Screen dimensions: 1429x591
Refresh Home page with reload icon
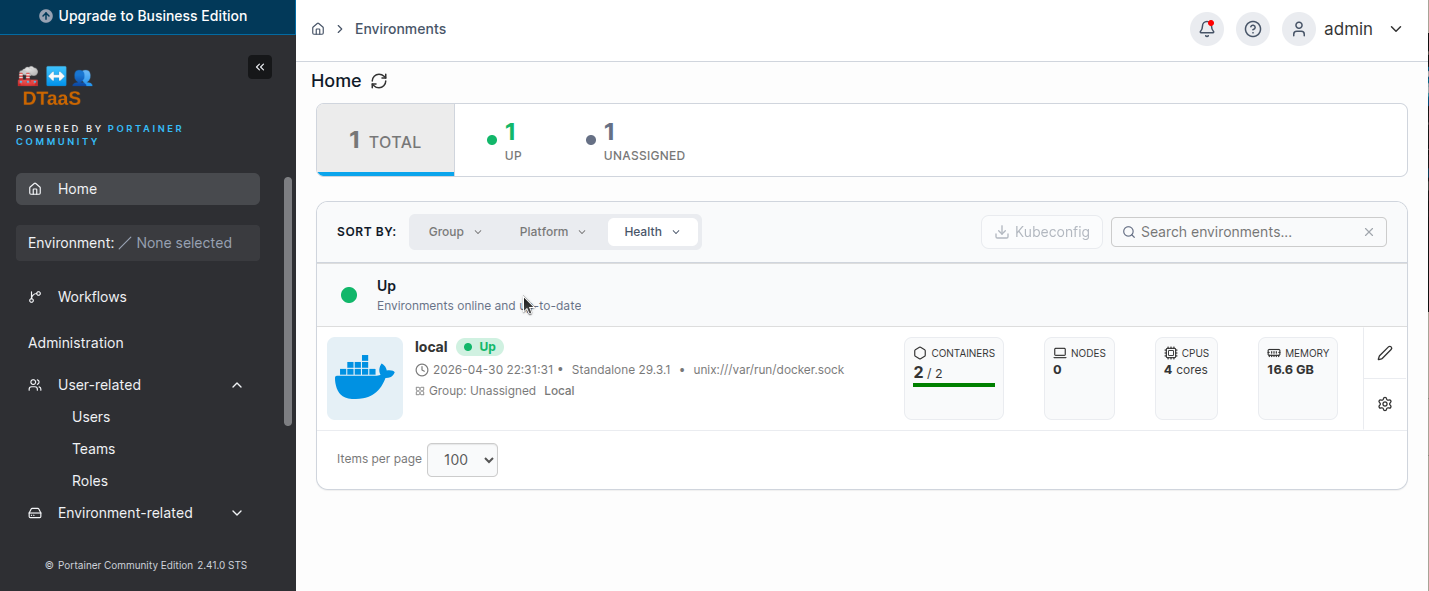click(379, 81)
